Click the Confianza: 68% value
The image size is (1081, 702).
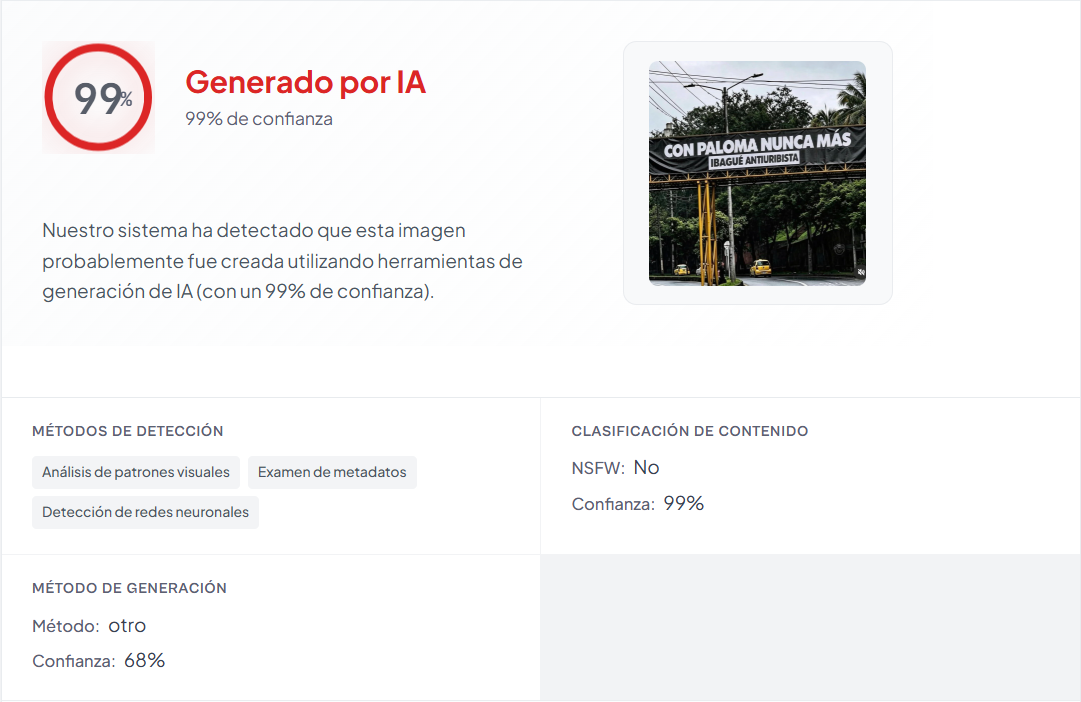coord(99,661)
